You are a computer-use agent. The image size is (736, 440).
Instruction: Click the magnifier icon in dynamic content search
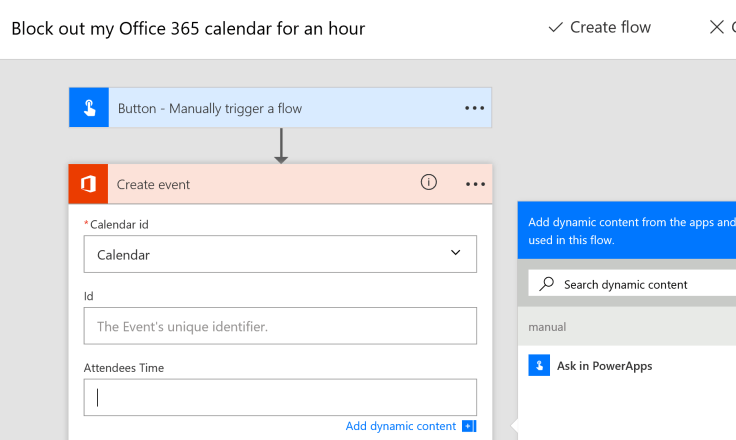[x=546, y=284]
